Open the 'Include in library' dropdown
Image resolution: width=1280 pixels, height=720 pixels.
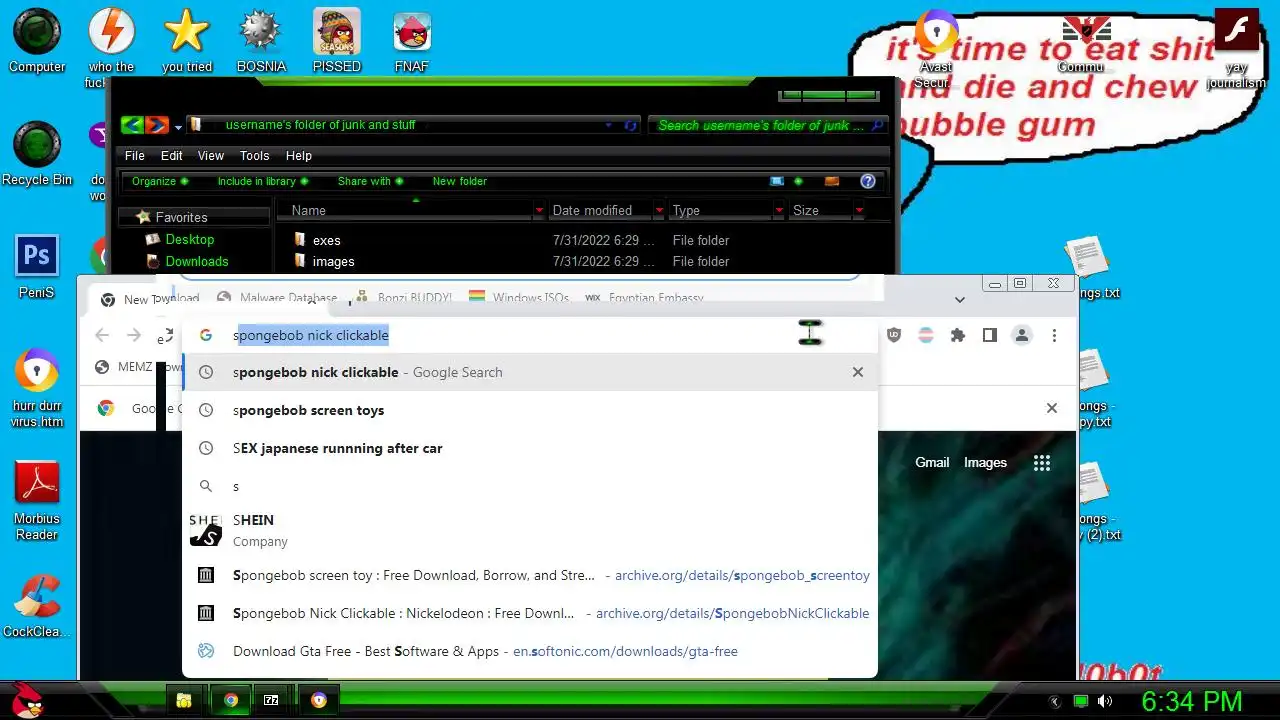[263, 181]
